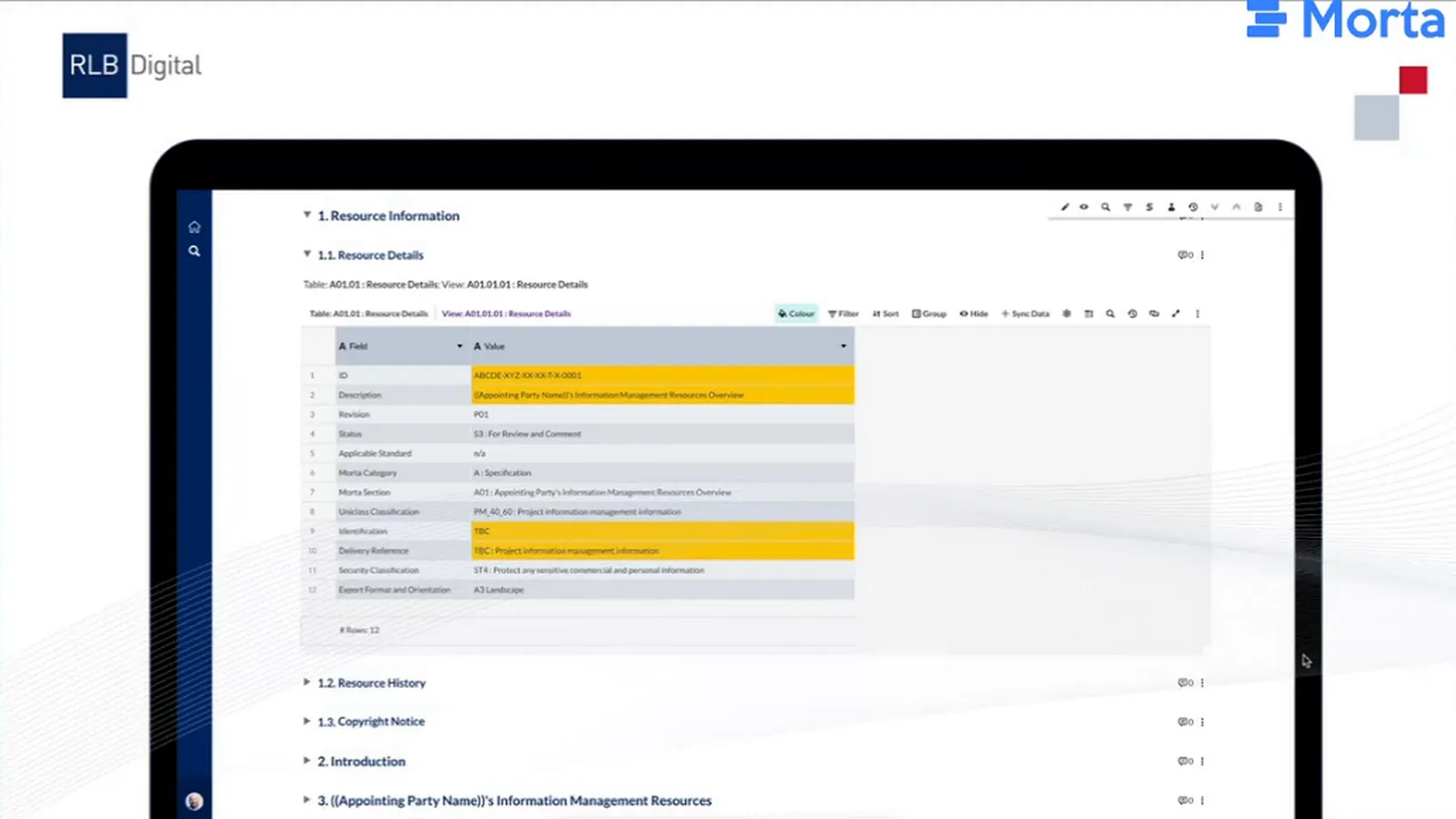Open the table Group button
The width and height of the screenshot is (1456, 819).
(x=929, y=313)
